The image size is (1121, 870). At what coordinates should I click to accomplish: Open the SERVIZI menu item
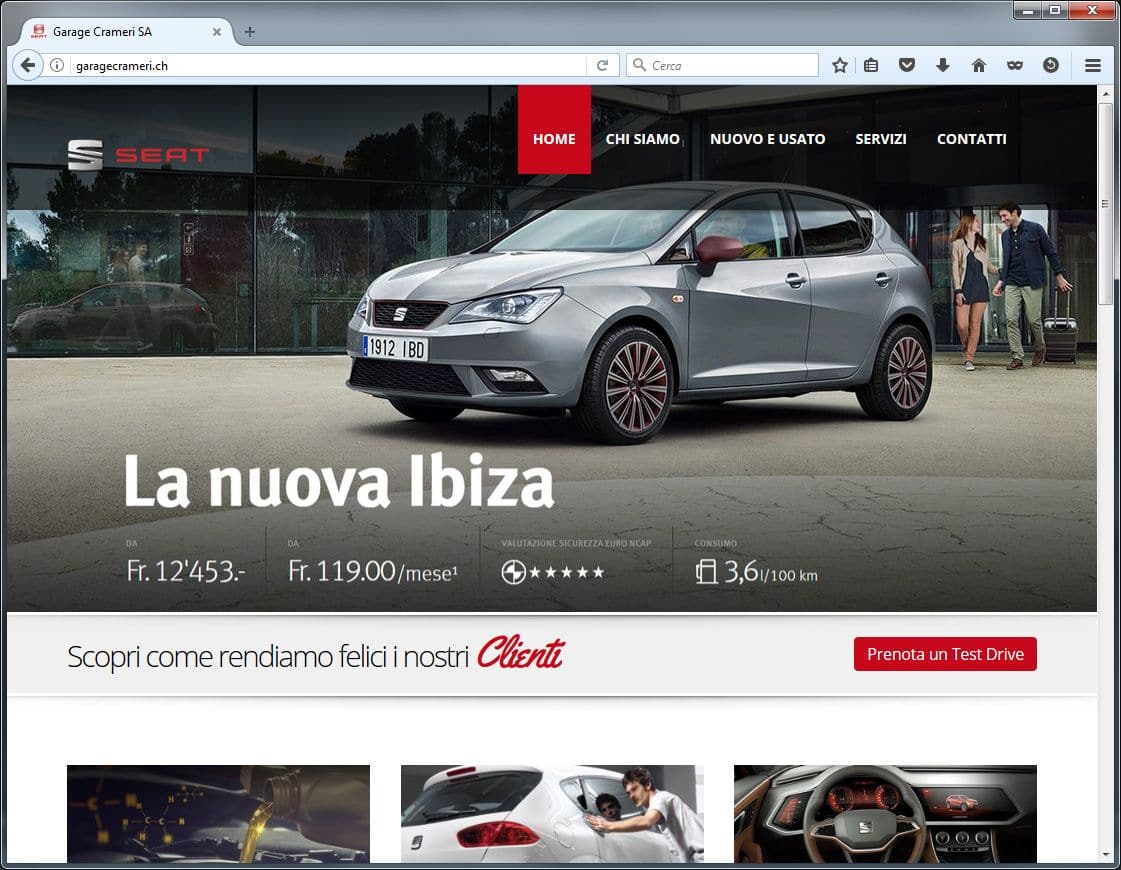[x=881, y=139]
